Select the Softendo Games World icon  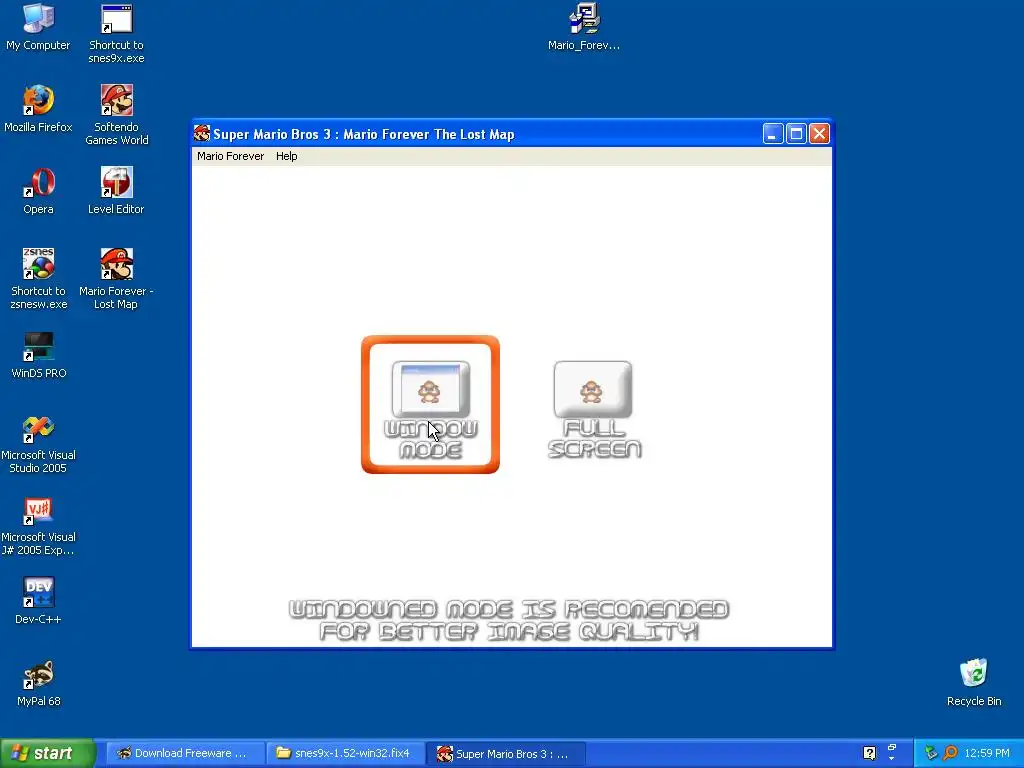(x=116, y=116)
